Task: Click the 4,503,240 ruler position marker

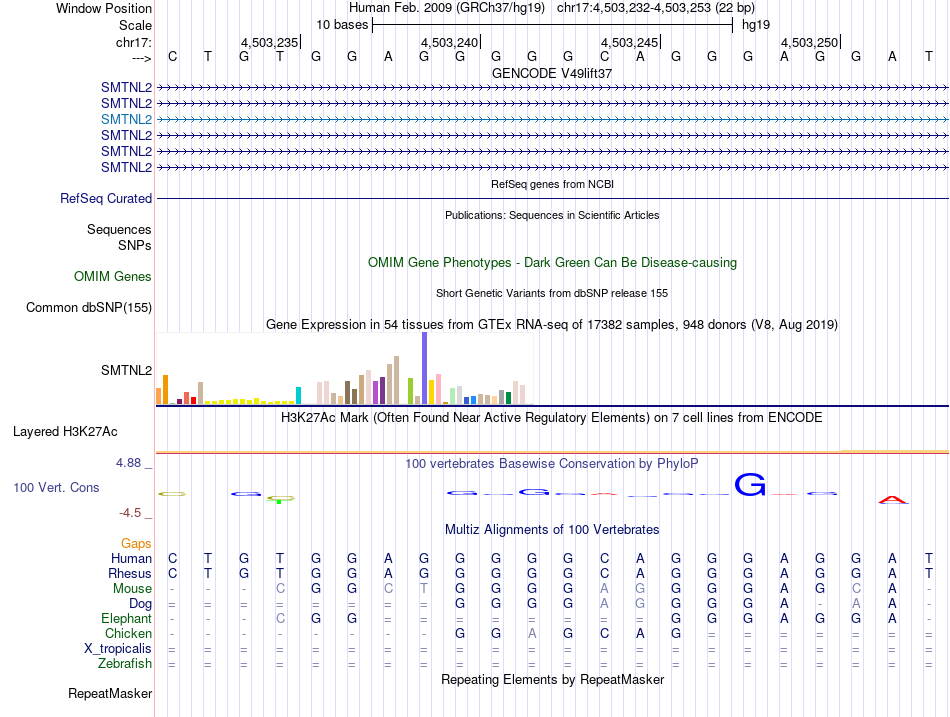Action: (450, 42)
